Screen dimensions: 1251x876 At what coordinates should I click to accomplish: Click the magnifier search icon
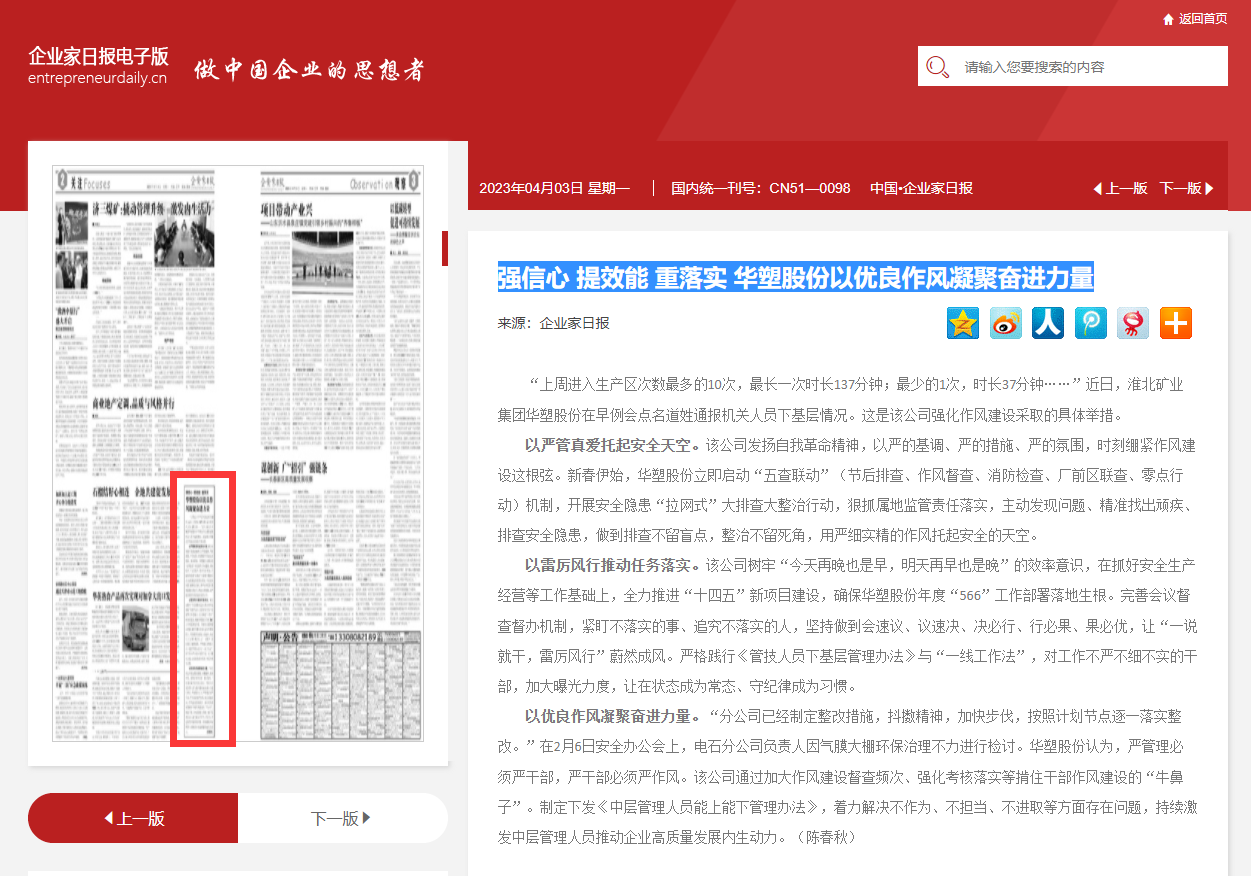pos(937,67)
